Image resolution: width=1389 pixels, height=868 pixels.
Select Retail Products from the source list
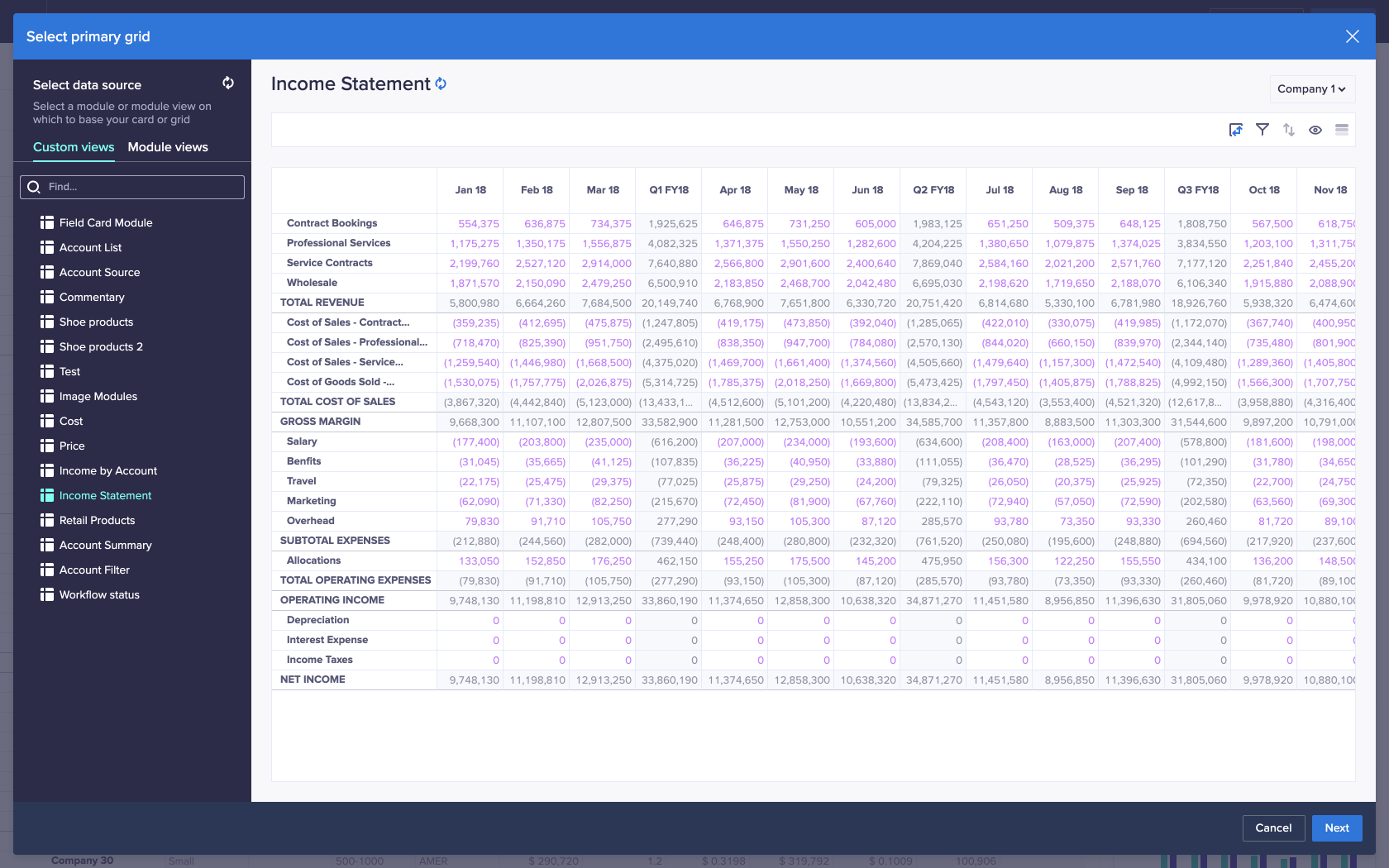tap(97, 520)
